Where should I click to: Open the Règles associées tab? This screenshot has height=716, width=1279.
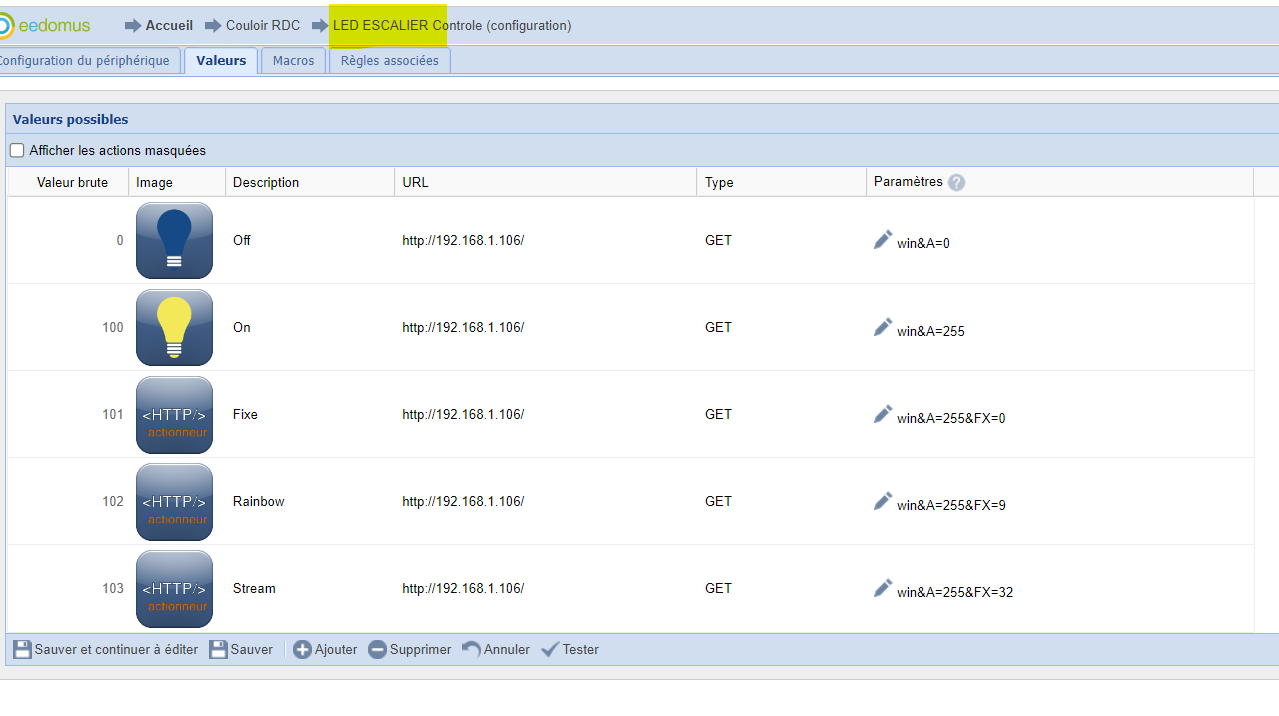(390, 61)
